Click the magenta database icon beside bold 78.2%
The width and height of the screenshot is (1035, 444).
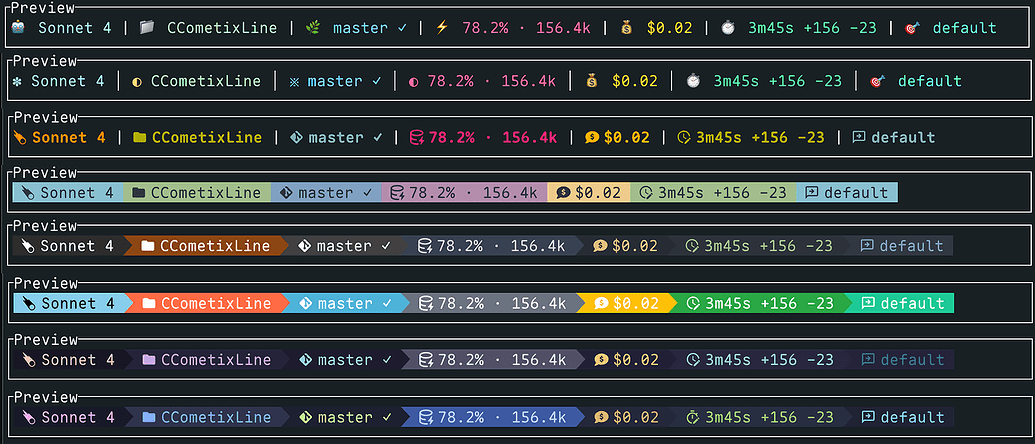pyautogui.click(x=417, y=138)
